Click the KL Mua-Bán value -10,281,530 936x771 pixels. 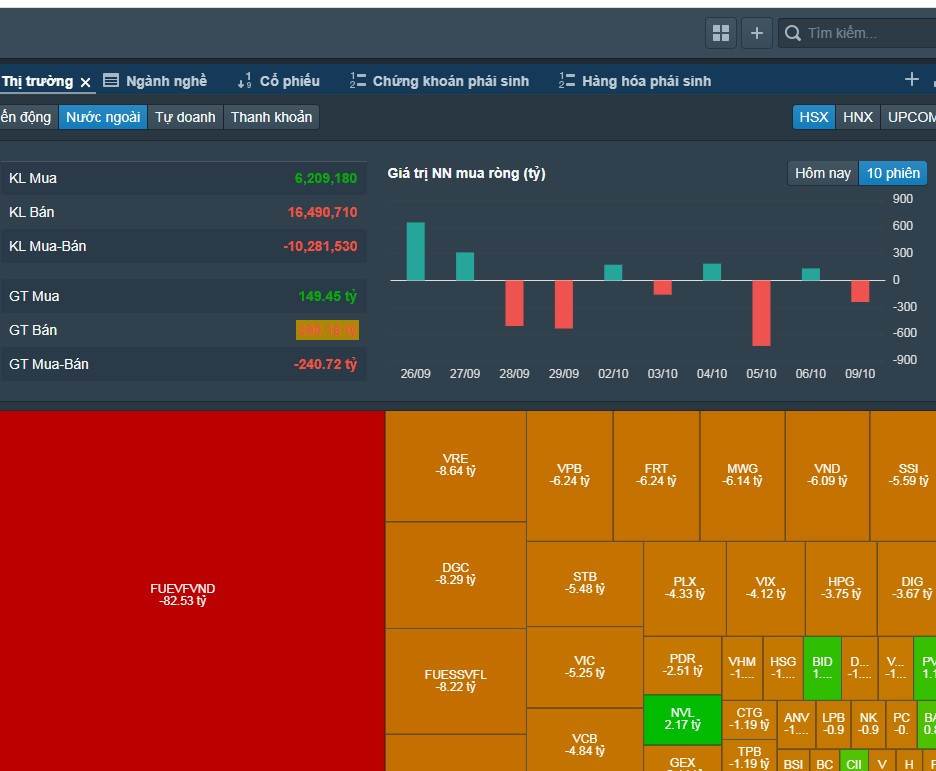point(320,246)
